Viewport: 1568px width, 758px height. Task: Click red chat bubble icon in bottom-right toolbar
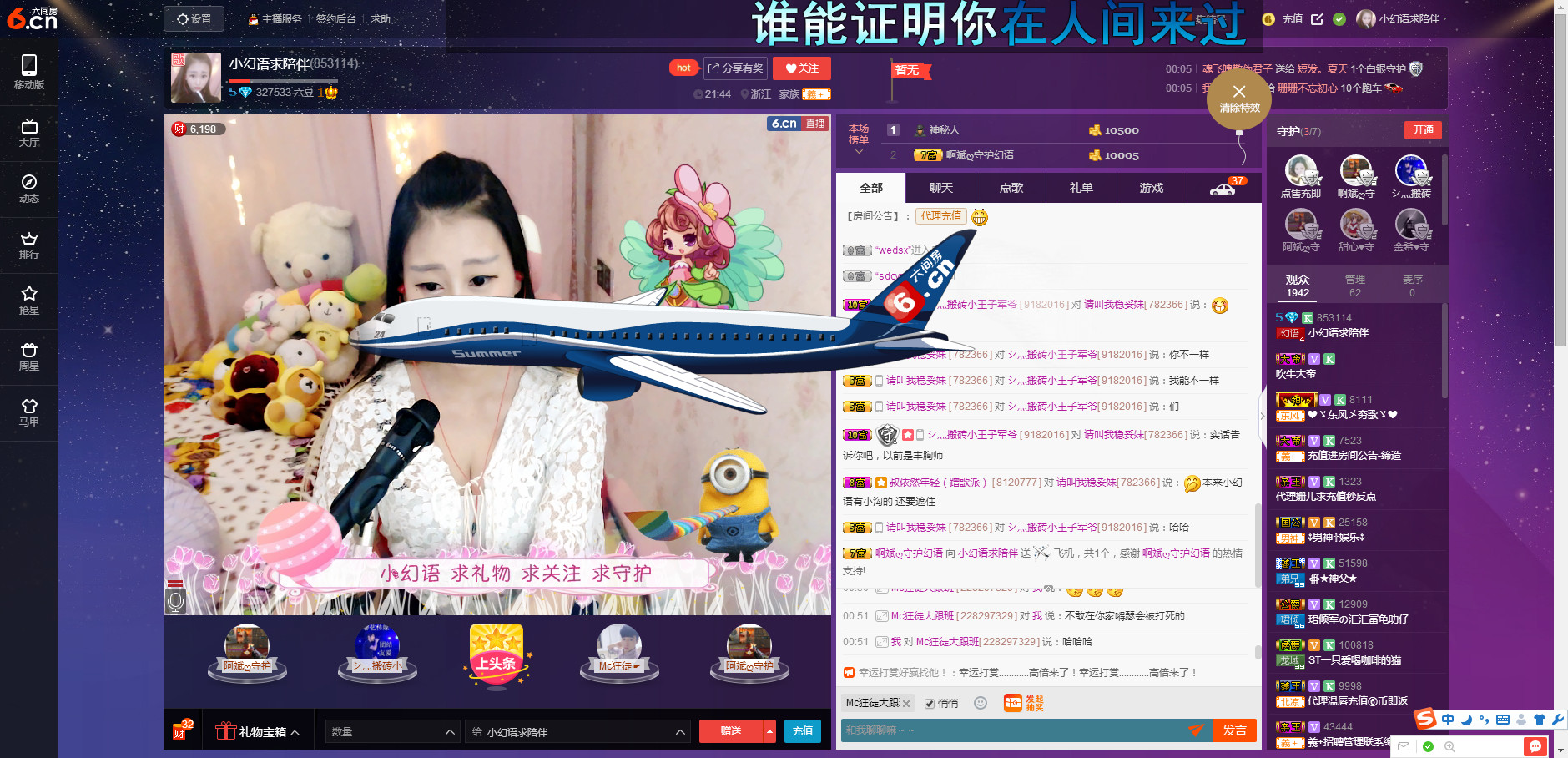pos(1535,746)
